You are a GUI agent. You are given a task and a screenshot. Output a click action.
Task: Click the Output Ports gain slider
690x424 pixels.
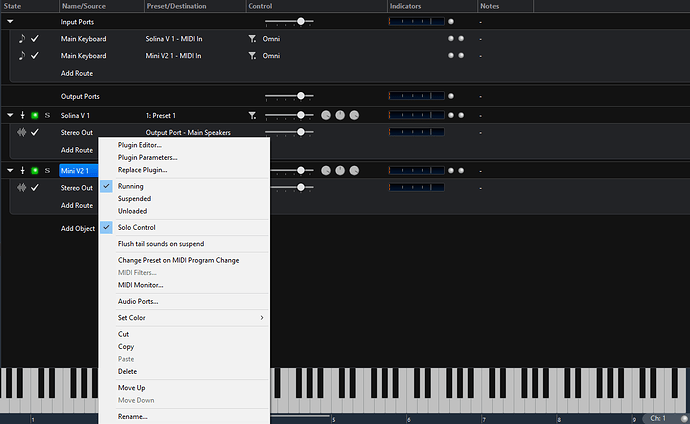coord(289,96)
